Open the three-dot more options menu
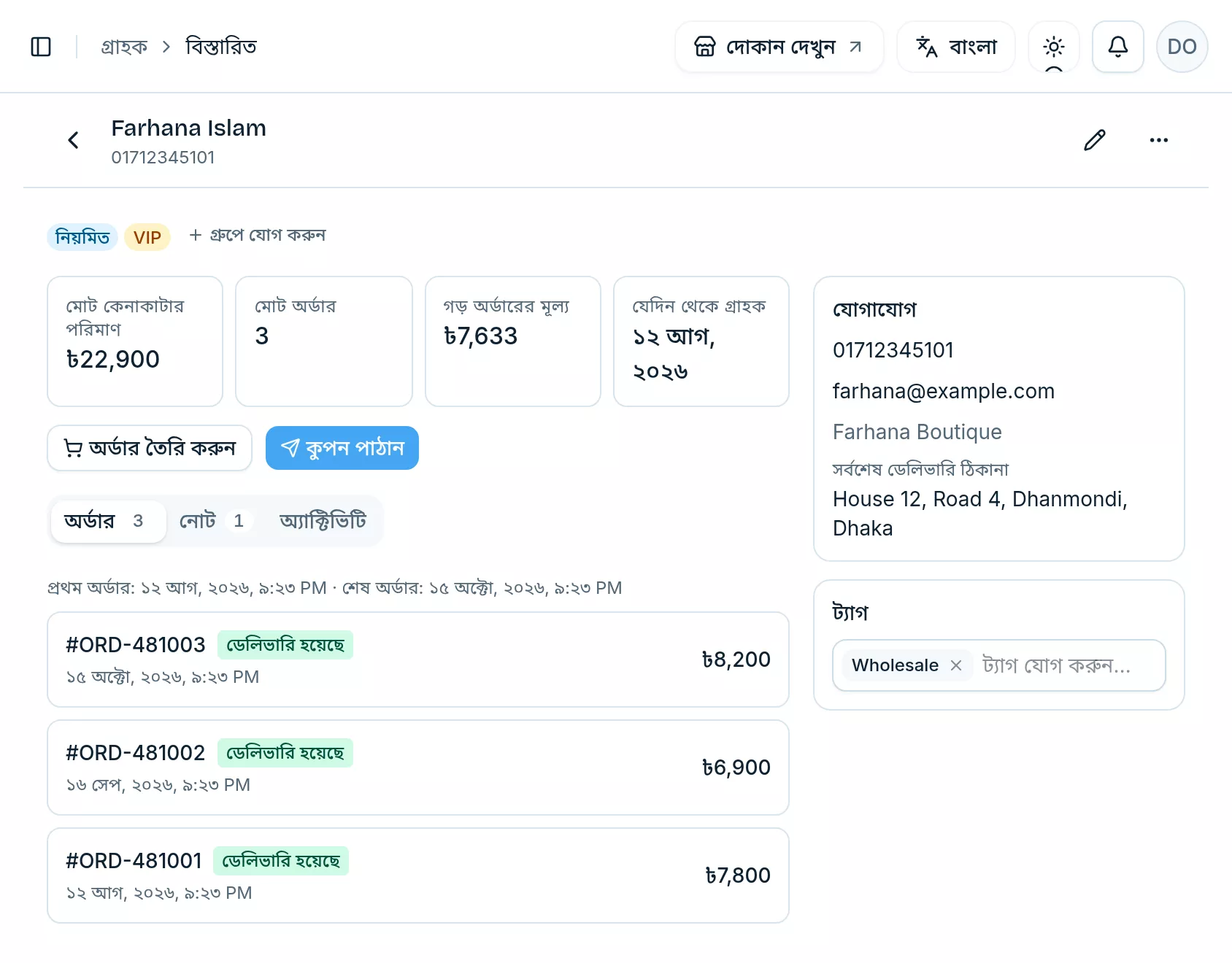Image resolution: width=1232 pixels, height=963 pixels. tap(1158, 140)
